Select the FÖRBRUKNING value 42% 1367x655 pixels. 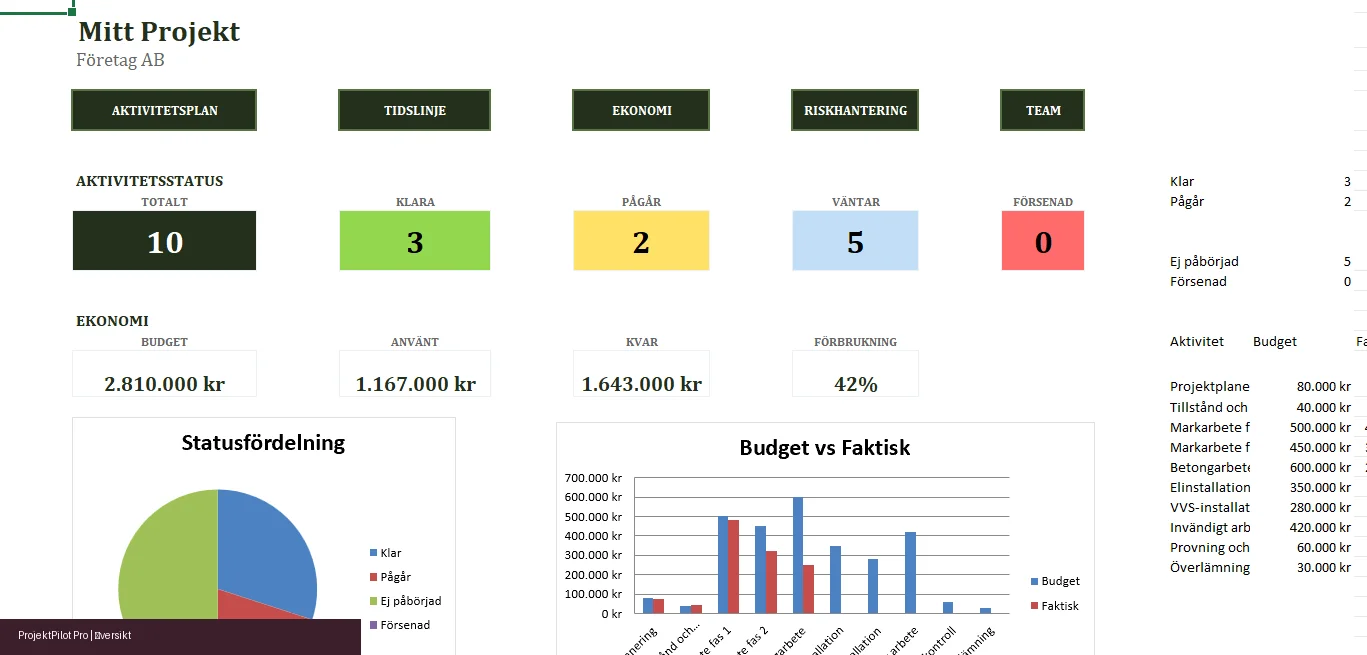pos(855,384)
